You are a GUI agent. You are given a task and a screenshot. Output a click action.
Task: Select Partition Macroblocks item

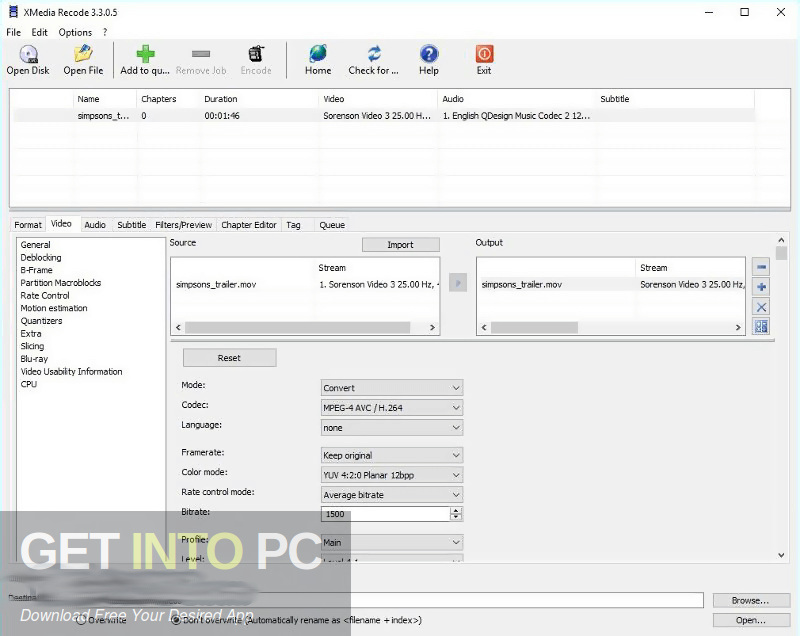[x=61, y=283]
